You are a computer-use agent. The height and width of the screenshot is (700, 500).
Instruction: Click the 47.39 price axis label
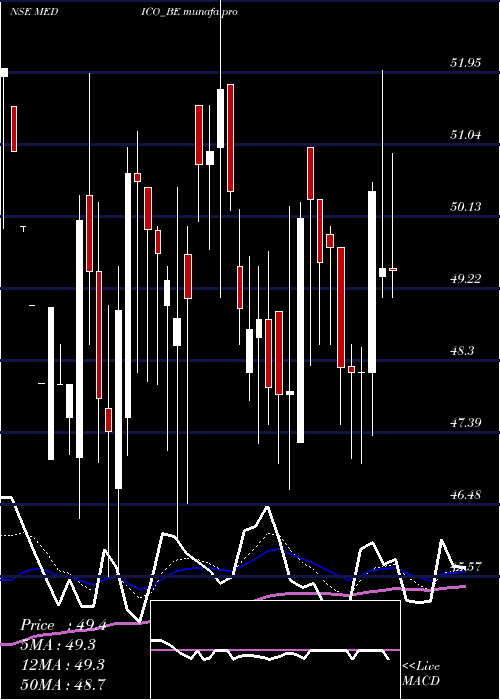point(466,422)
